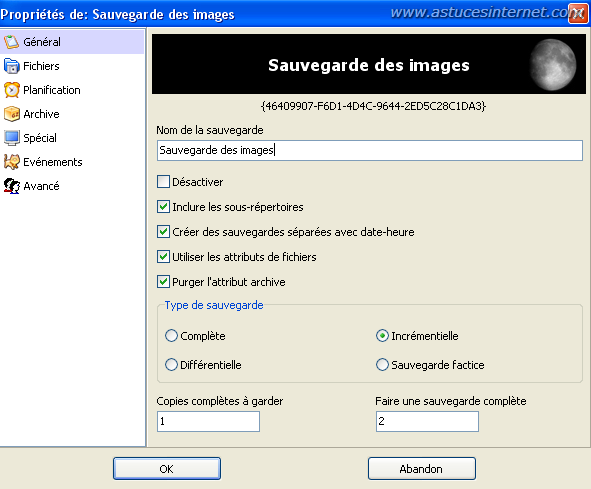
Task: Close the Propriétés dialog window
Action: coord(577,13)
